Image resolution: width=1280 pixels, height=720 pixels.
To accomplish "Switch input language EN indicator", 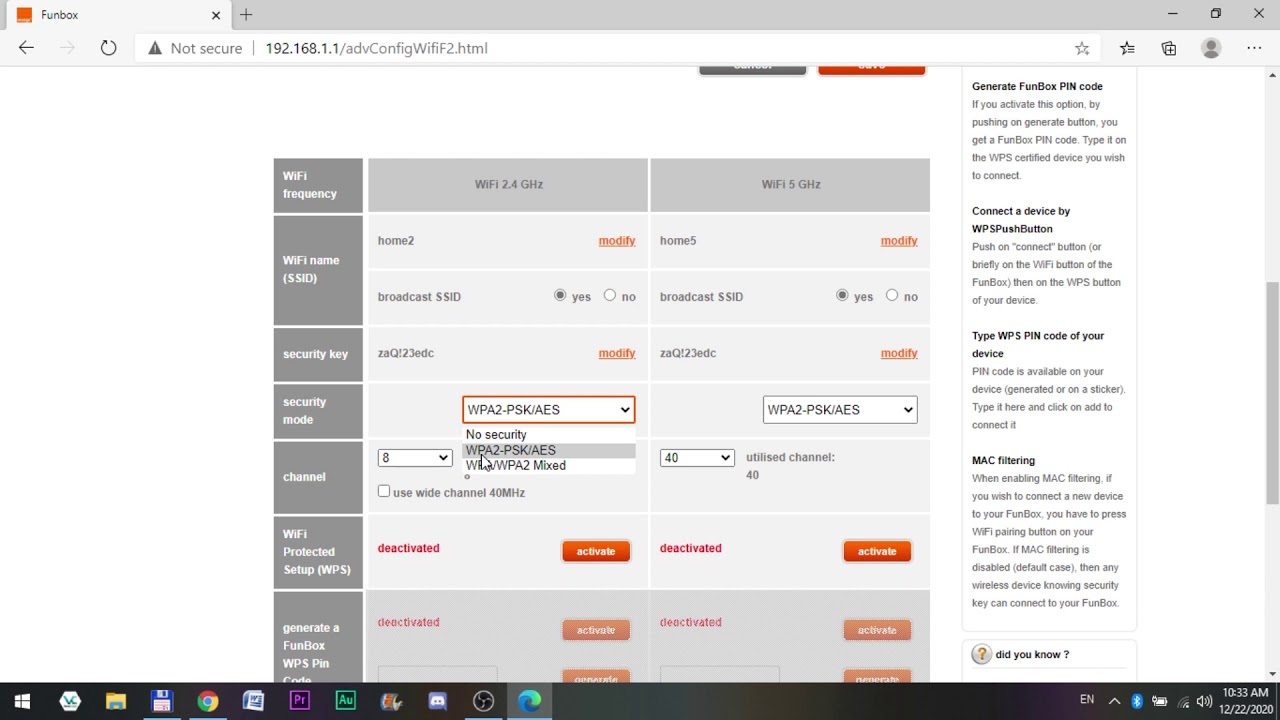I will tap(1087, 701).
